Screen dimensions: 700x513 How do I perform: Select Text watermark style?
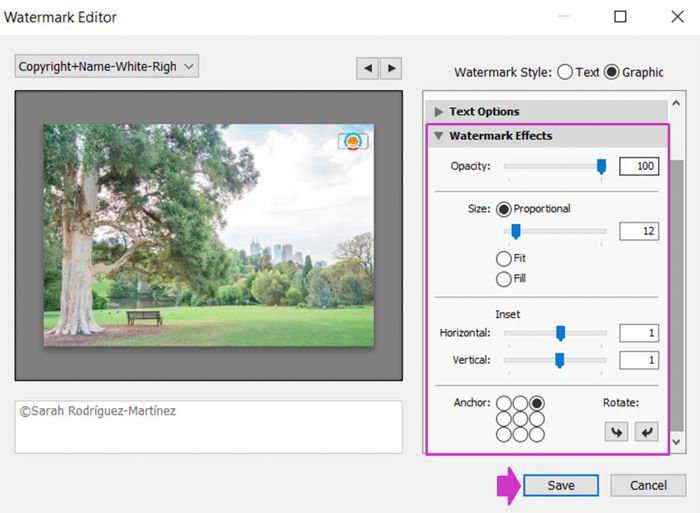[565, 72]
